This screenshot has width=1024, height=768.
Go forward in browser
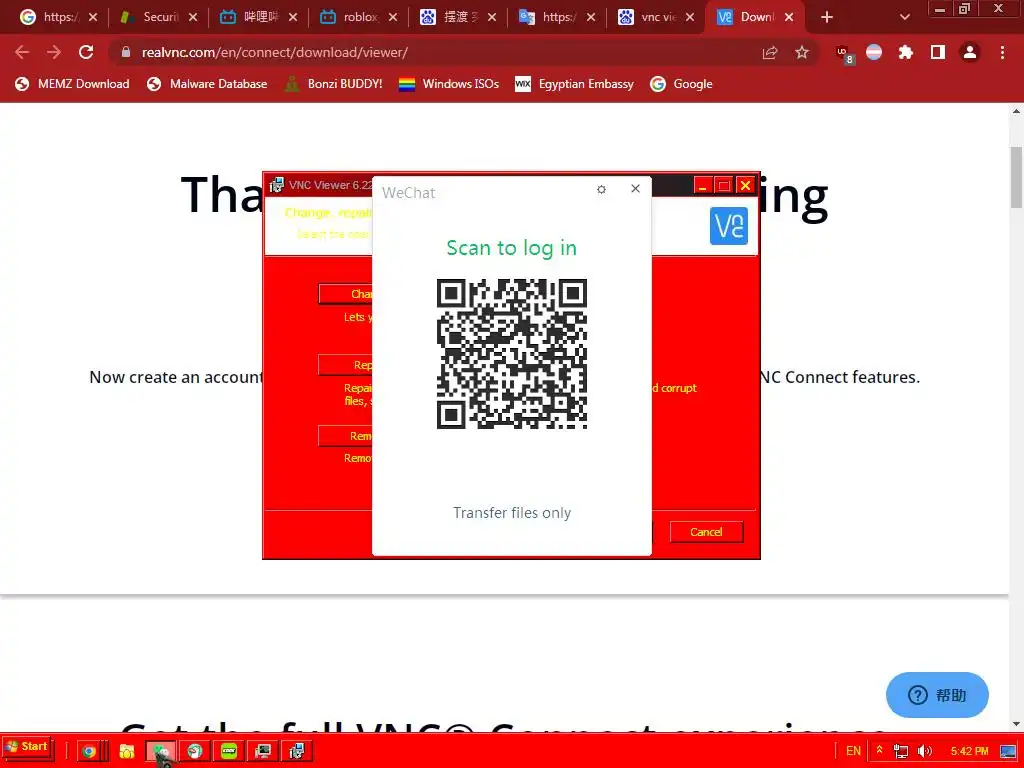(54, 52)
